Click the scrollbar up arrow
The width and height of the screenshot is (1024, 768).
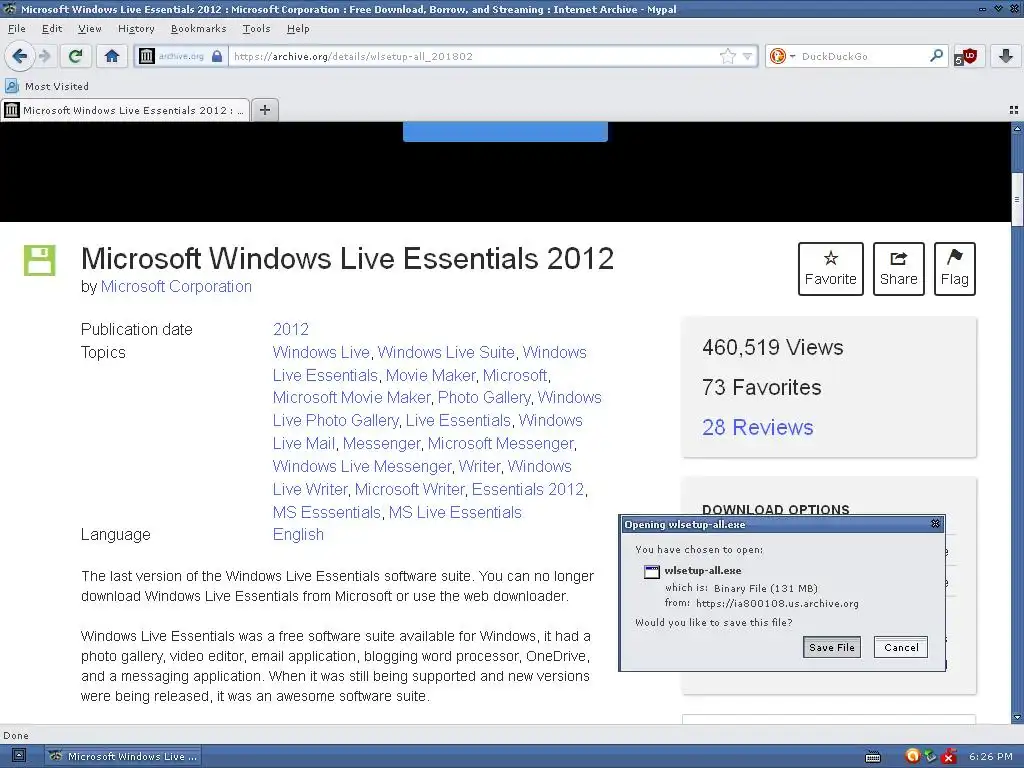(1017, 129)
